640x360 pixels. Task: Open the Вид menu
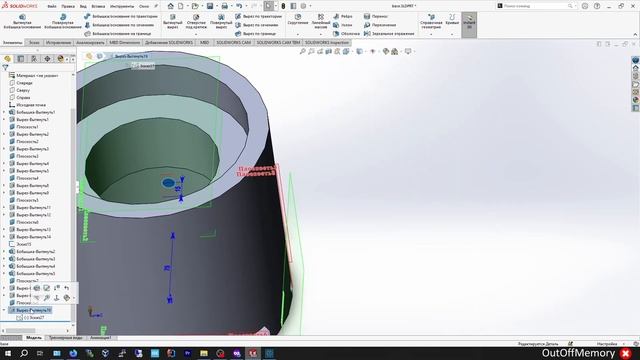83,6
